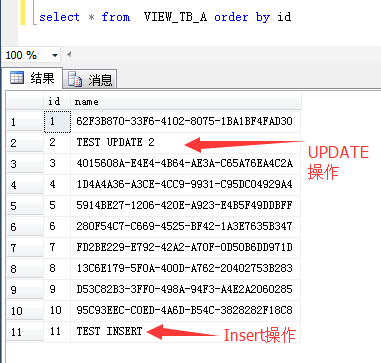The width and height of the screenshot is (381, 363).
Task: Click the id cell of row 5
Action: 57,206
